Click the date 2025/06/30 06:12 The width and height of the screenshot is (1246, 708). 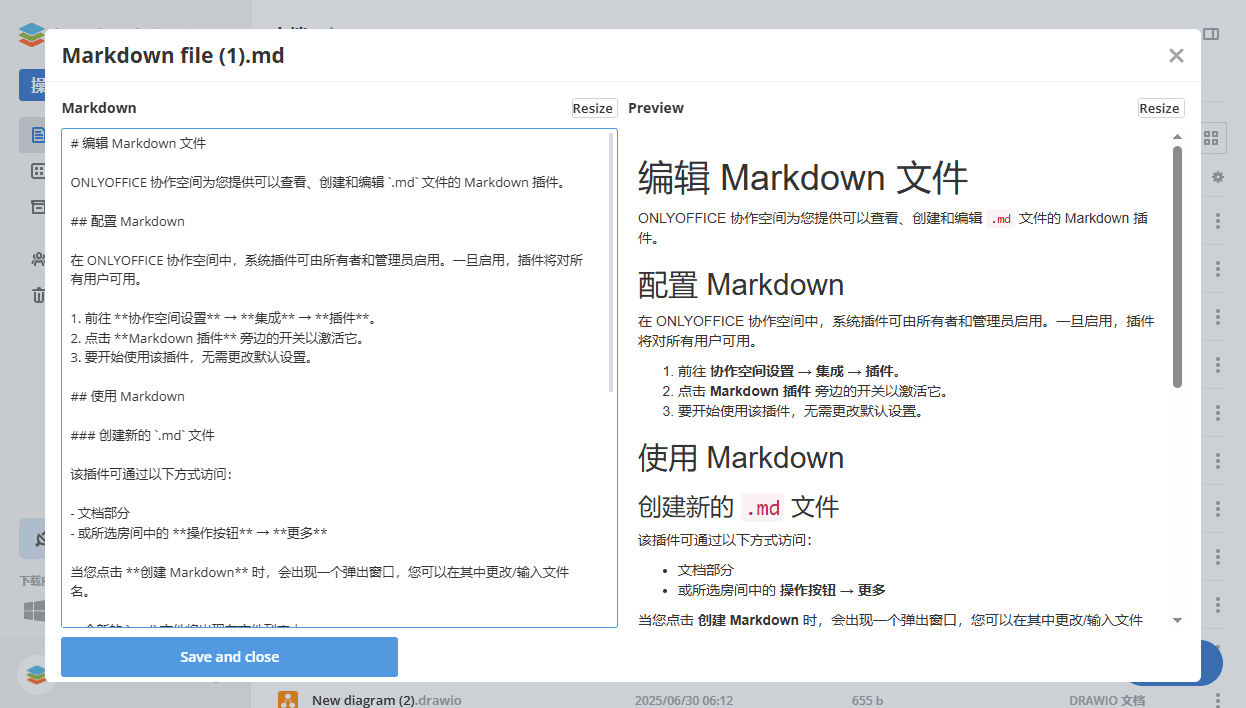684,701
